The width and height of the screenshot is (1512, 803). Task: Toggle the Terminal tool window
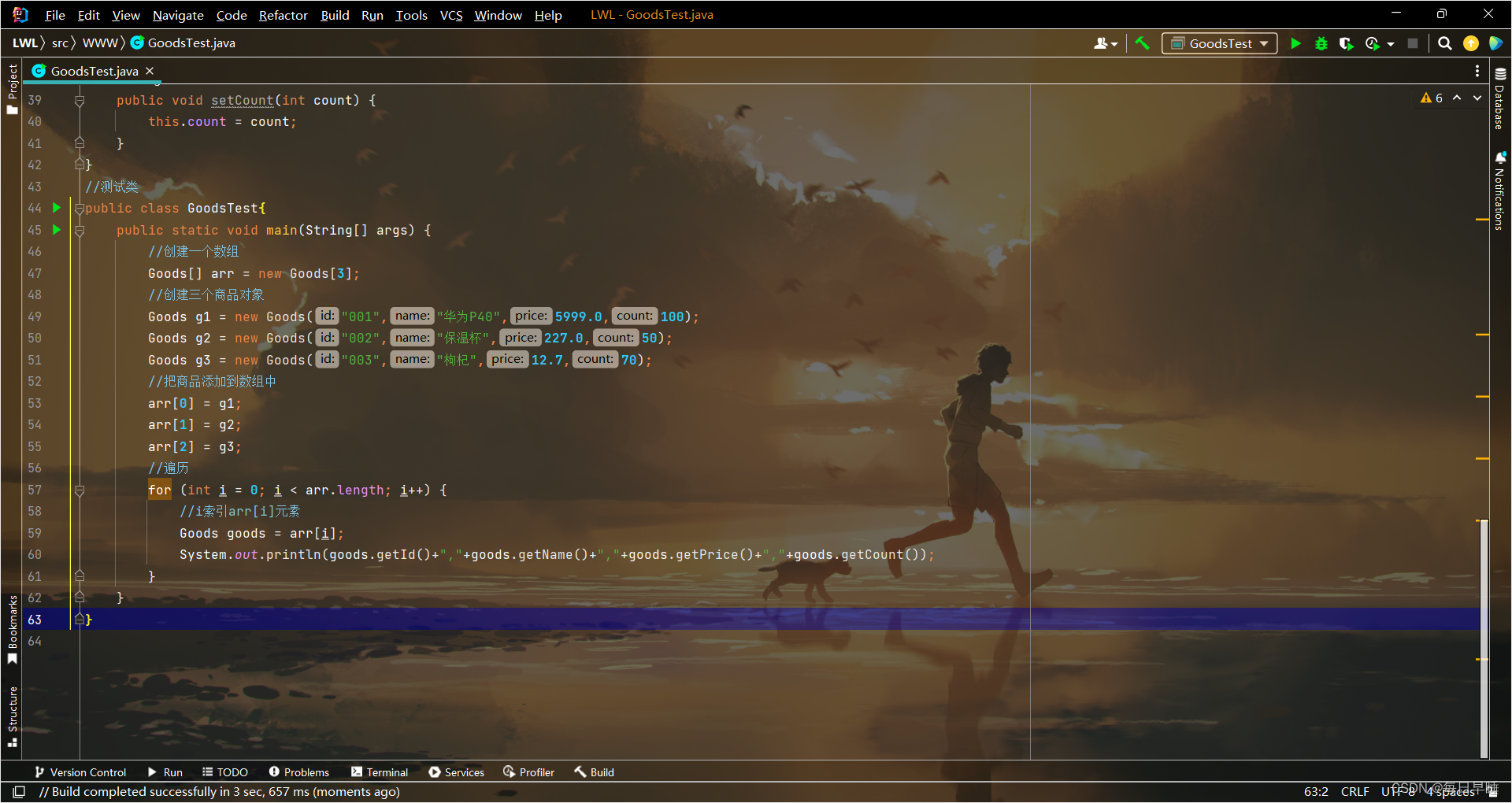380,772
